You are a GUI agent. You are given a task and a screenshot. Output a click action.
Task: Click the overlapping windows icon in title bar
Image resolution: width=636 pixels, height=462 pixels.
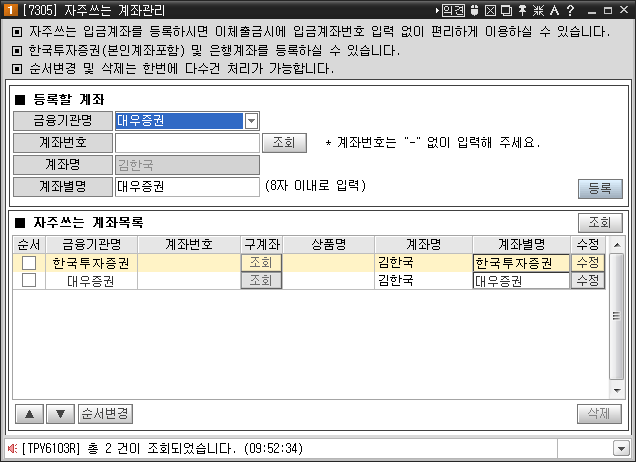coord(507,10)
